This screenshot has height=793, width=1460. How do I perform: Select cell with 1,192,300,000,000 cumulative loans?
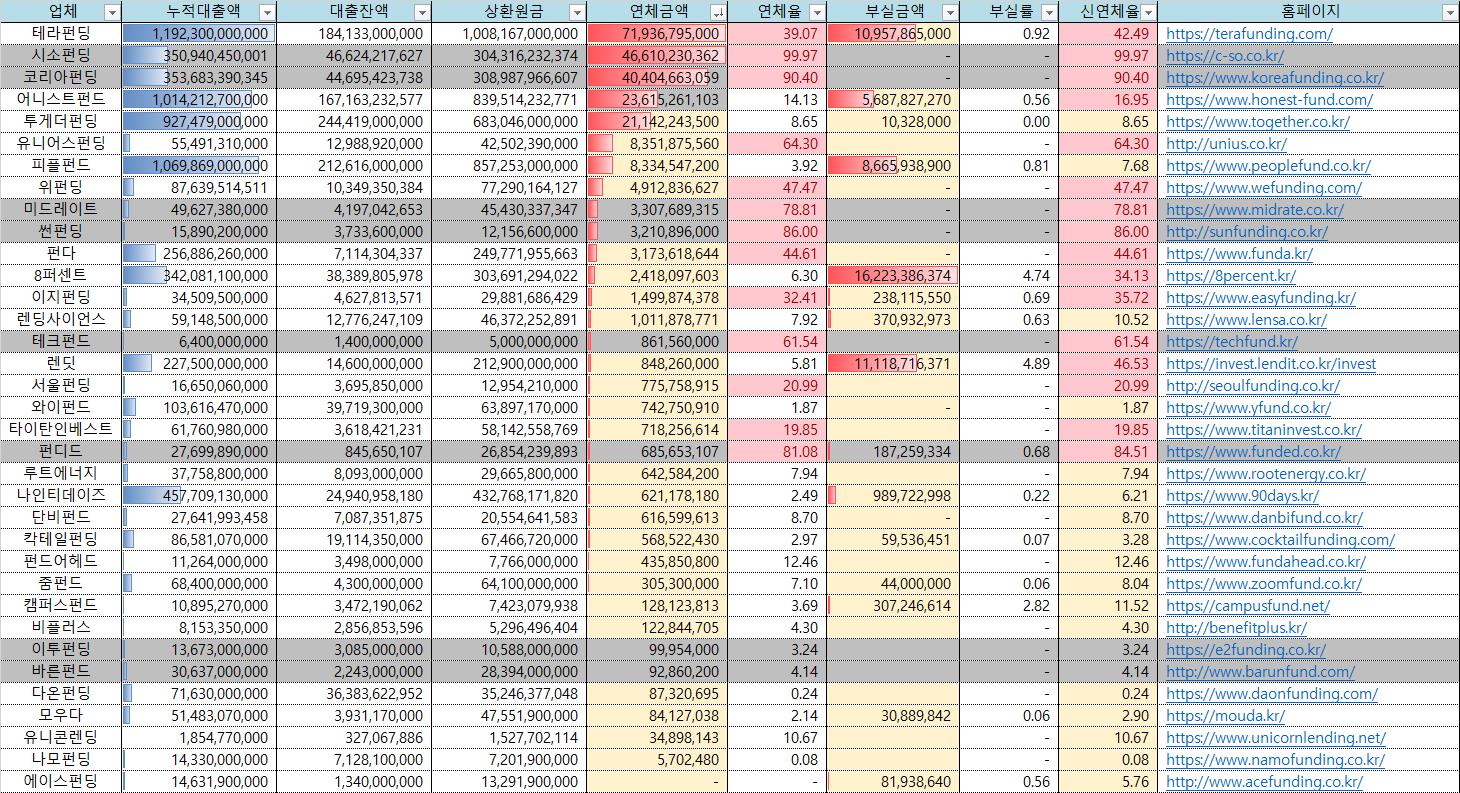(198, 34)
